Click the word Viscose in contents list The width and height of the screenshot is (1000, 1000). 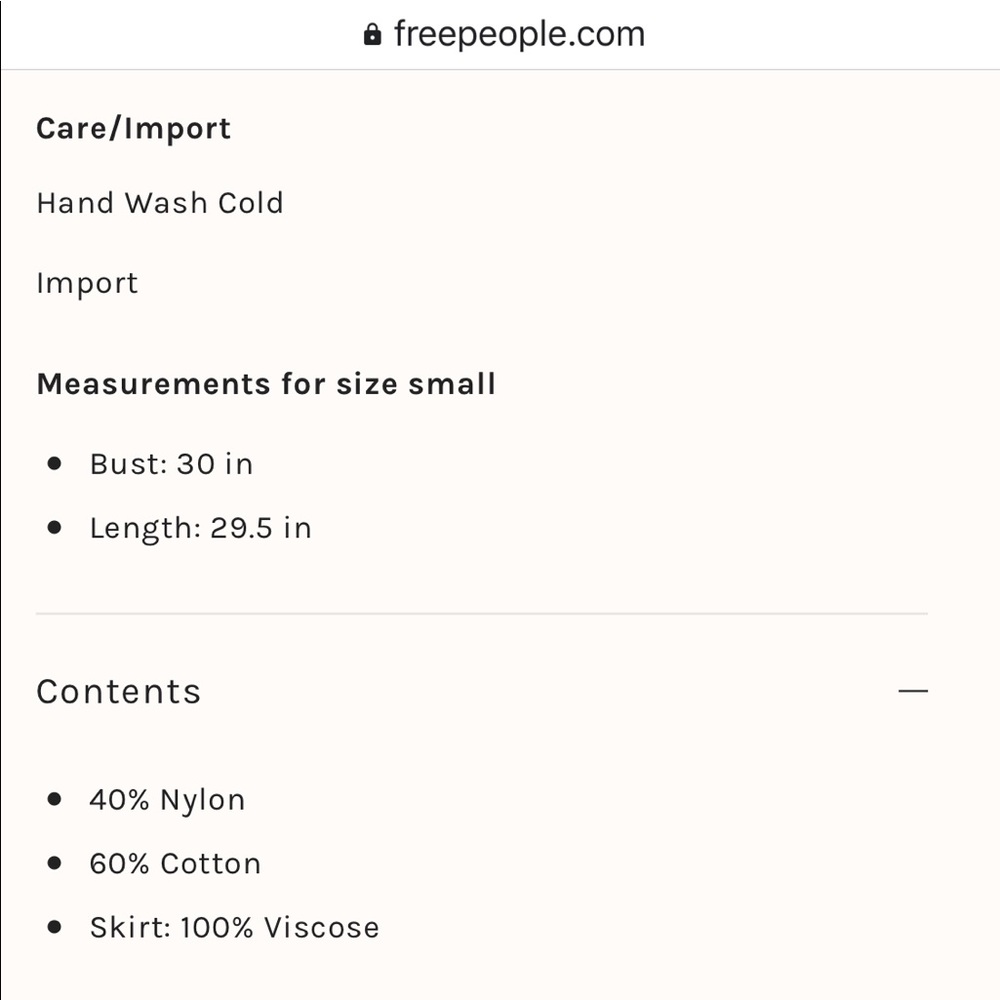coord(322,927)
